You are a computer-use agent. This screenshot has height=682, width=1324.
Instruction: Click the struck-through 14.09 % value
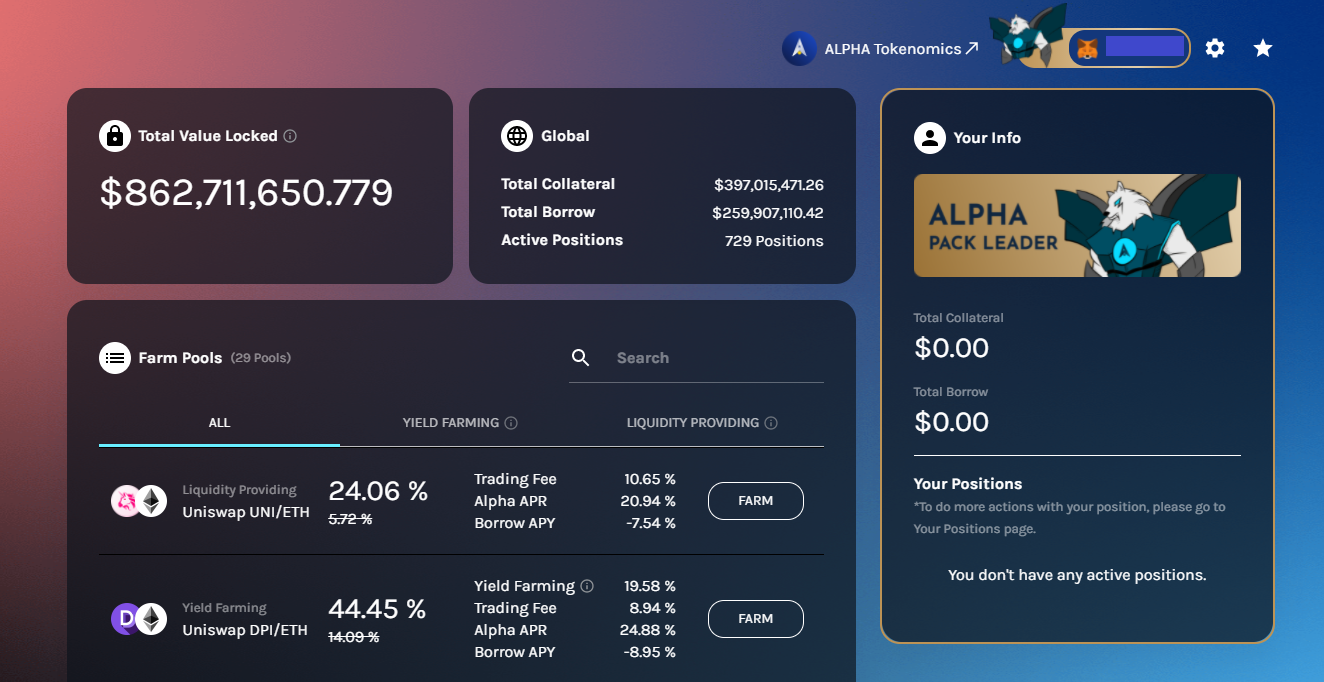354,637
